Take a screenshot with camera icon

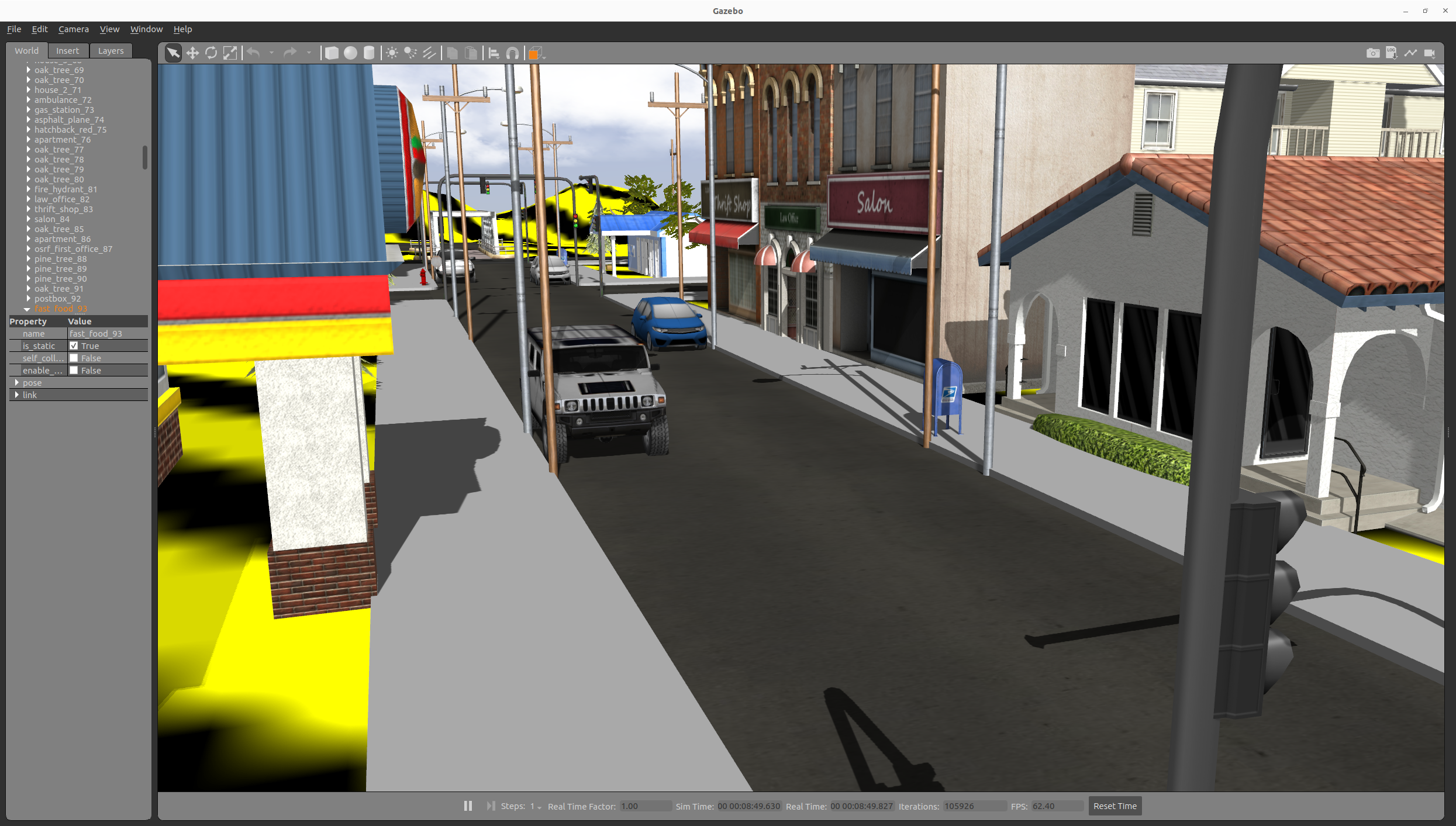pyautogui.click(x=1372, y=53)
